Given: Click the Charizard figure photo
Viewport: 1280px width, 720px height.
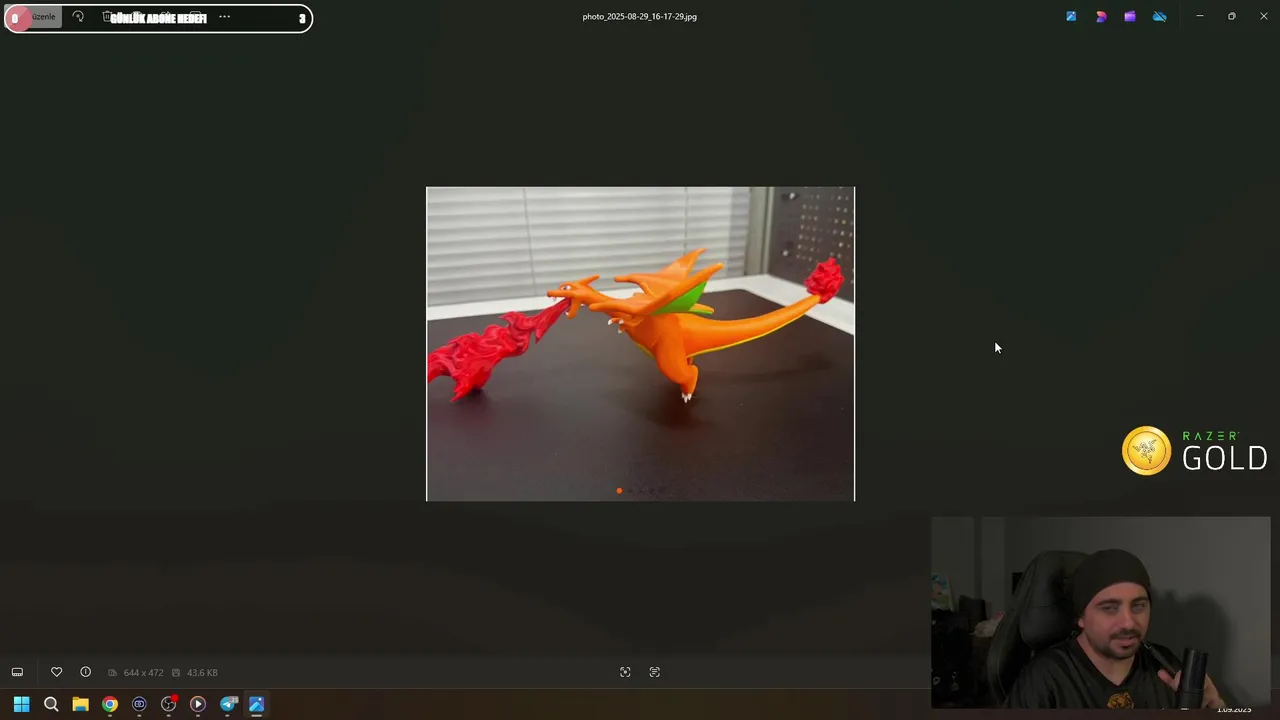Looking at the screenshot, I should pos(640,343).
